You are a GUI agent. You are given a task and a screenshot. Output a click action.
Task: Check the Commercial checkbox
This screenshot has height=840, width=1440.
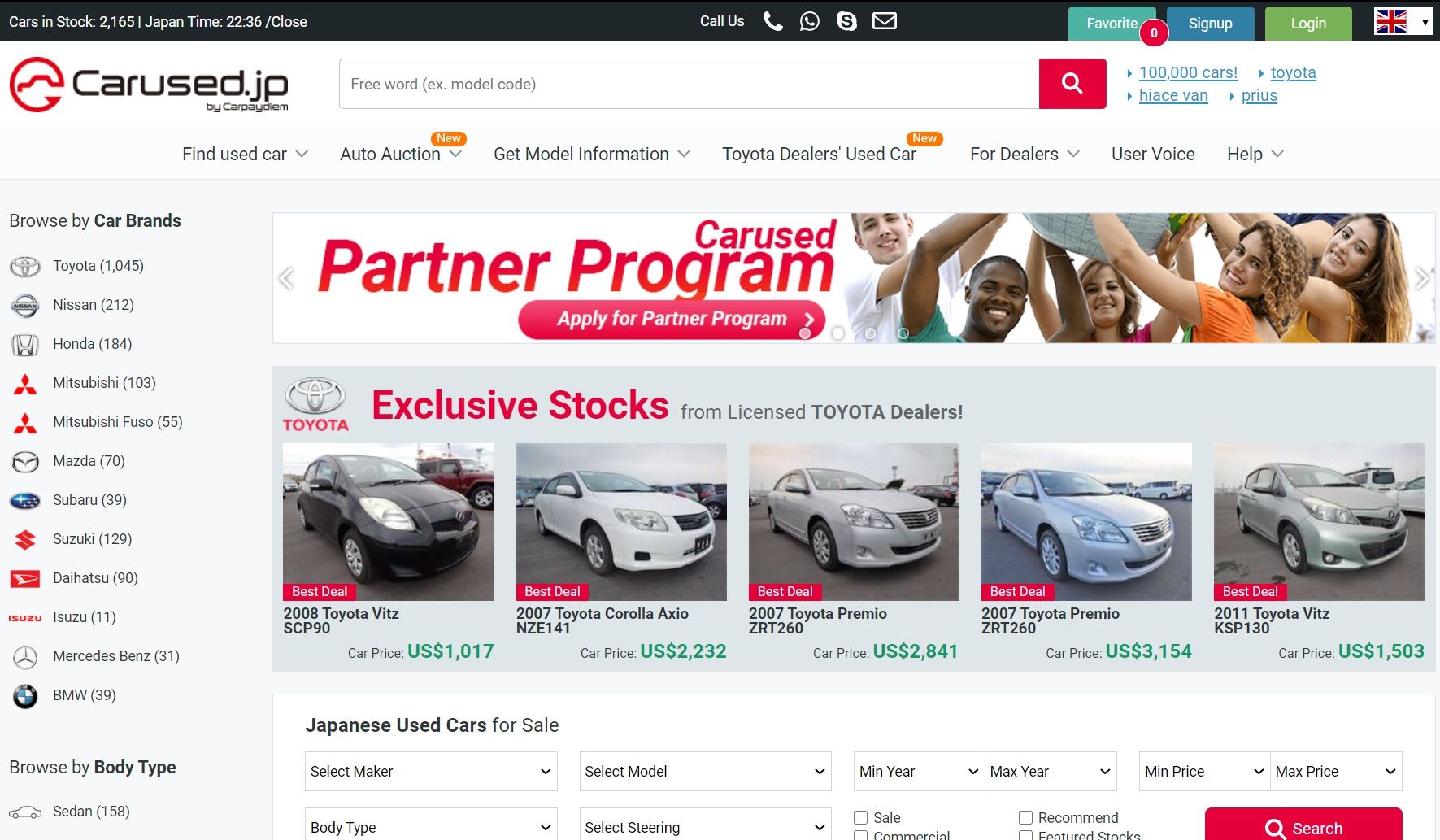(x=861, y=835)
